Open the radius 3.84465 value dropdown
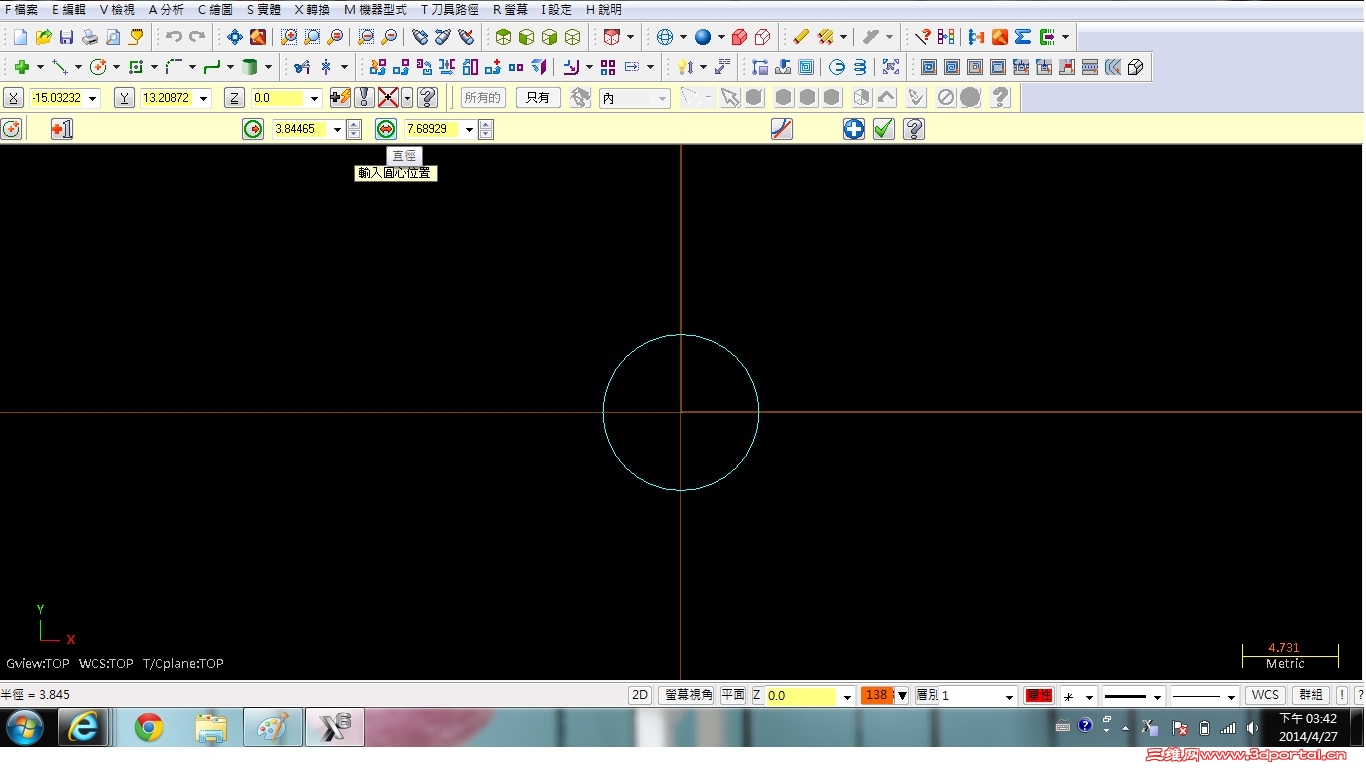This screenshot has width=1366, height=768. (336, 129)
